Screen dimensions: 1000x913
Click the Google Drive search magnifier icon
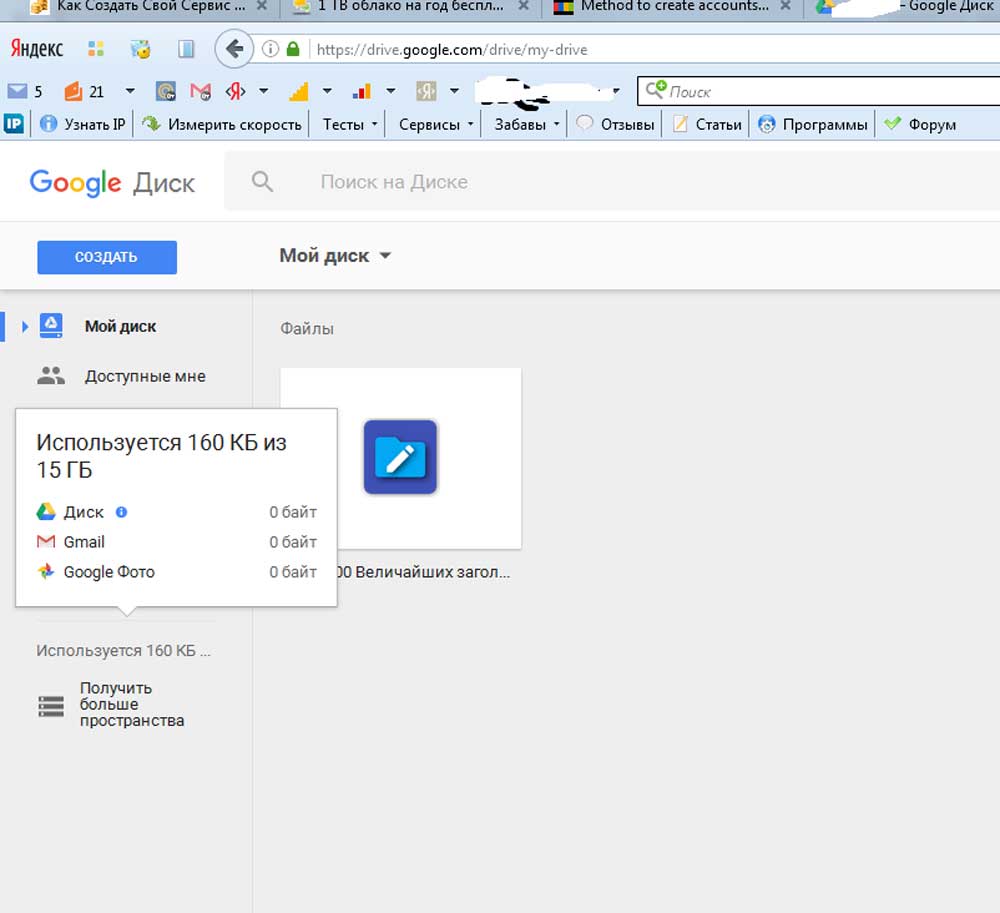tap(262, 182)
